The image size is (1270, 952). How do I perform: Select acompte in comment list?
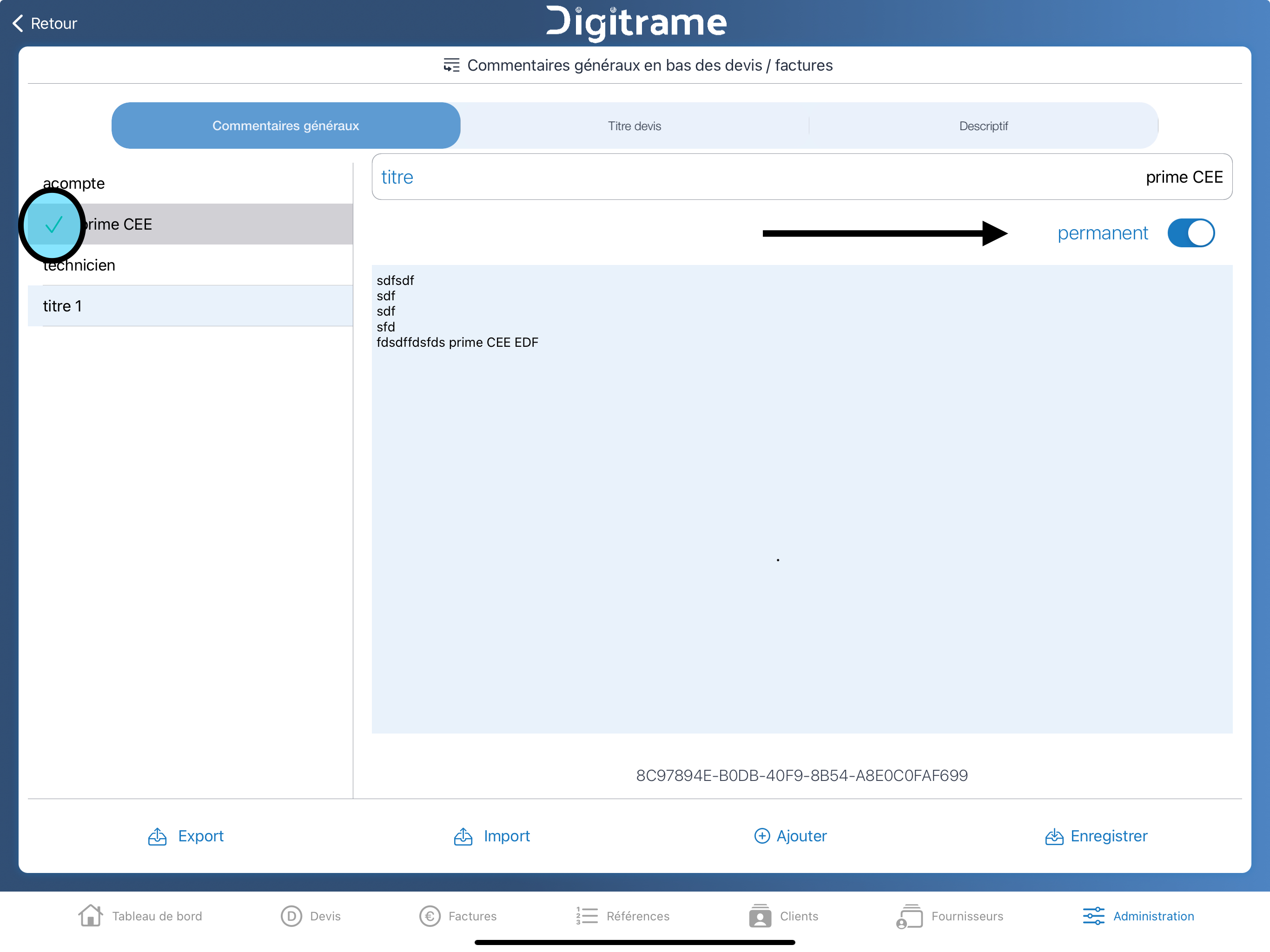coord(190,183)
